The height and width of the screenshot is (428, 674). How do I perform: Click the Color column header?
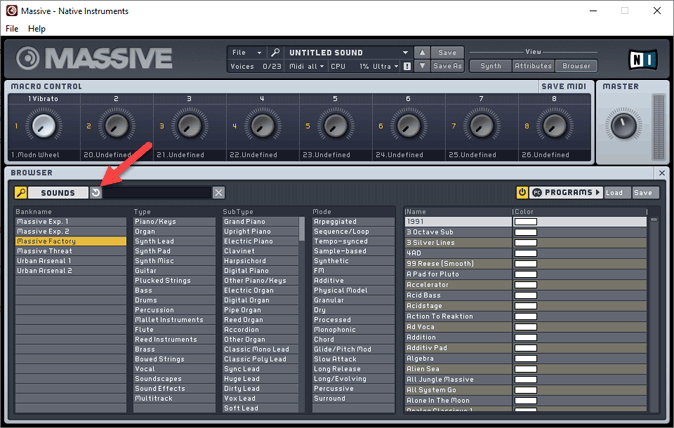point(579,211)
